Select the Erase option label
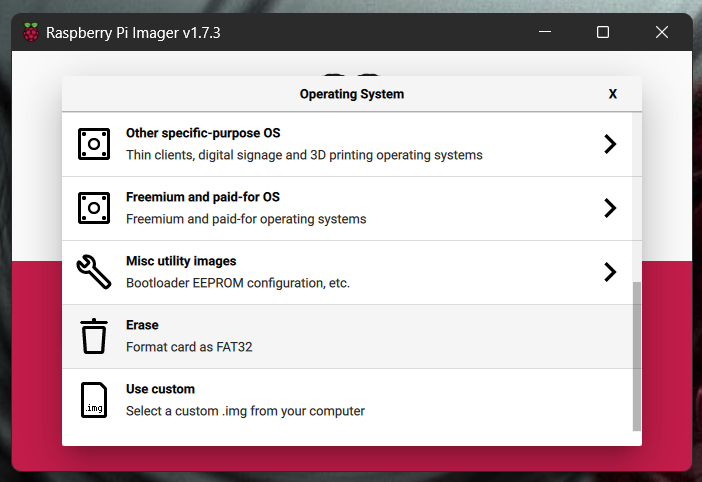The width and height of the screenshot is (702, 482). tap(142, 325)
